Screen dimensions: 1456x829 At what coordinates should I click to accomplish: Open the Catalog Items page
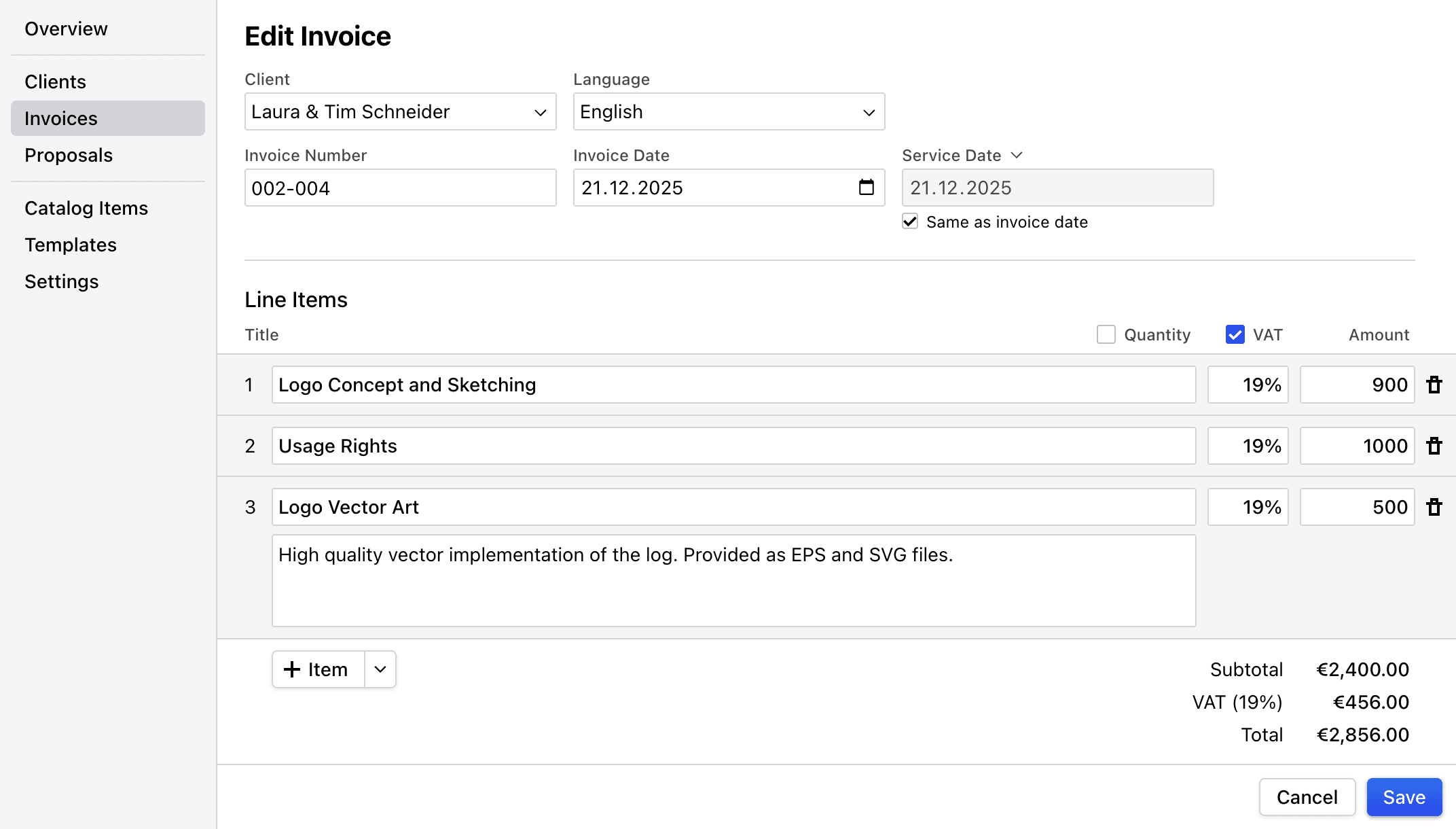pos(86,208)
